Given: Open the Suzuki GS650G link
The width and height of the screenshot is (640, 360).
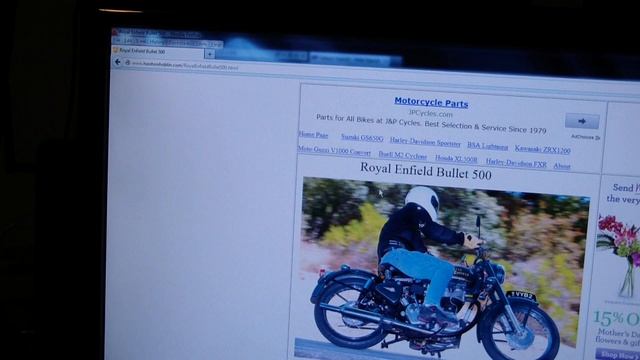Looking at the screenshot, I should (362, 138).
